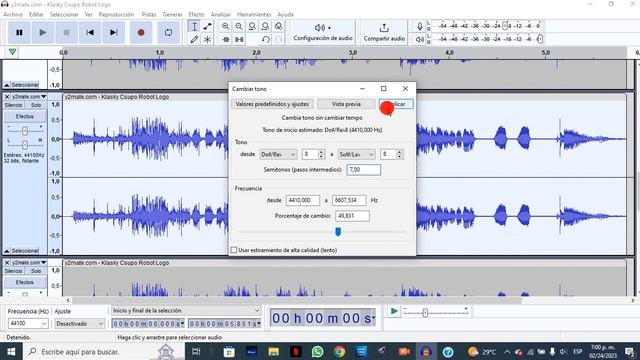Toggle the Loop playback button
This screenshot has height=360, width=640.
click(168, 32)
